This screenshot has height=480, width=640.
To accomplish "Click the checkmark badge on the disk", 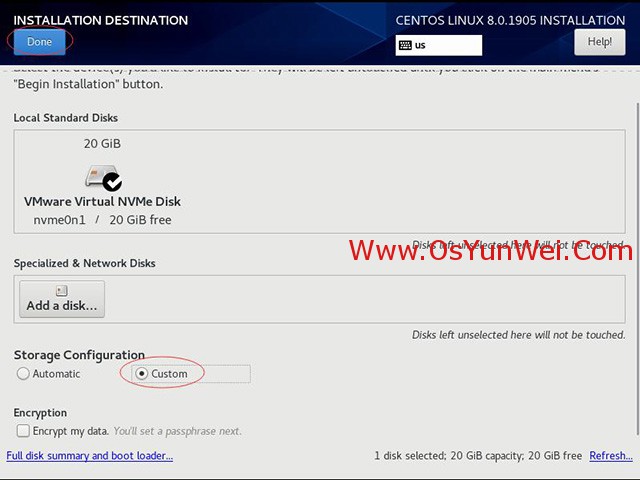I will click(x=112, y=182).
